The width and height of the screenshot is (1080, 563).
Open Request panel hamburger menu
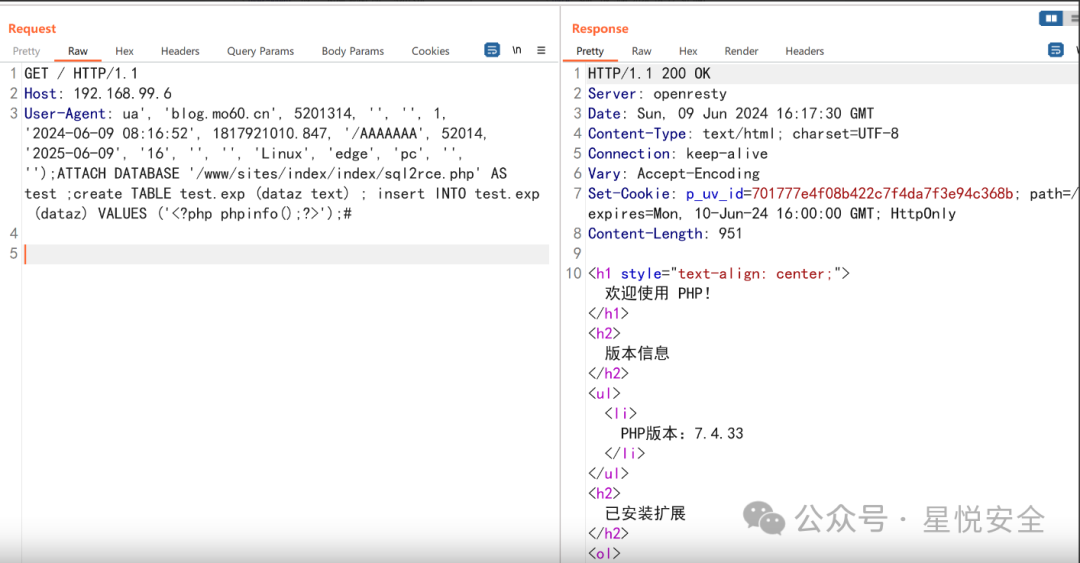(541, 50)
